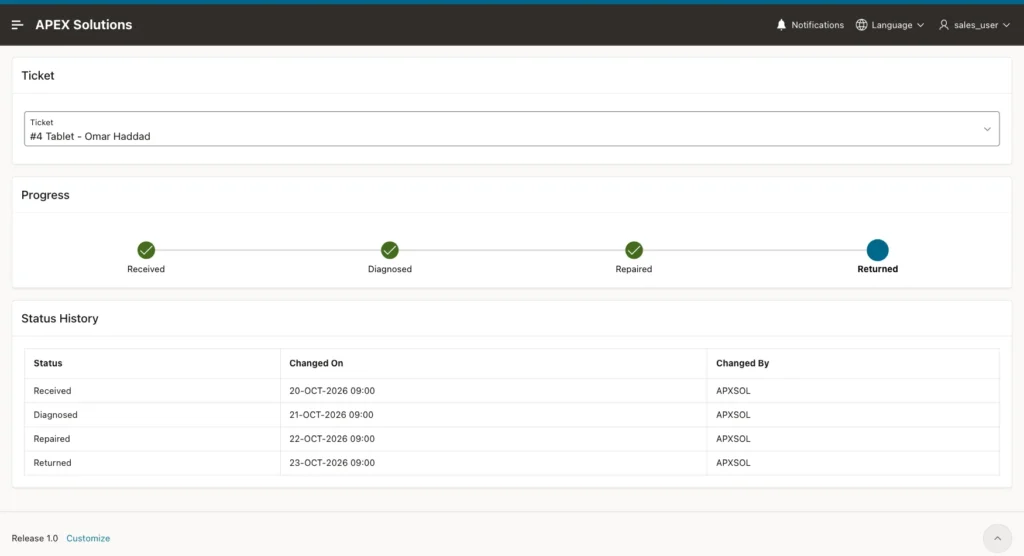Click the Ticket region heading
The width and height of the screenshot is (1024, 556).
pyautogui.click(x=38, y=76)
